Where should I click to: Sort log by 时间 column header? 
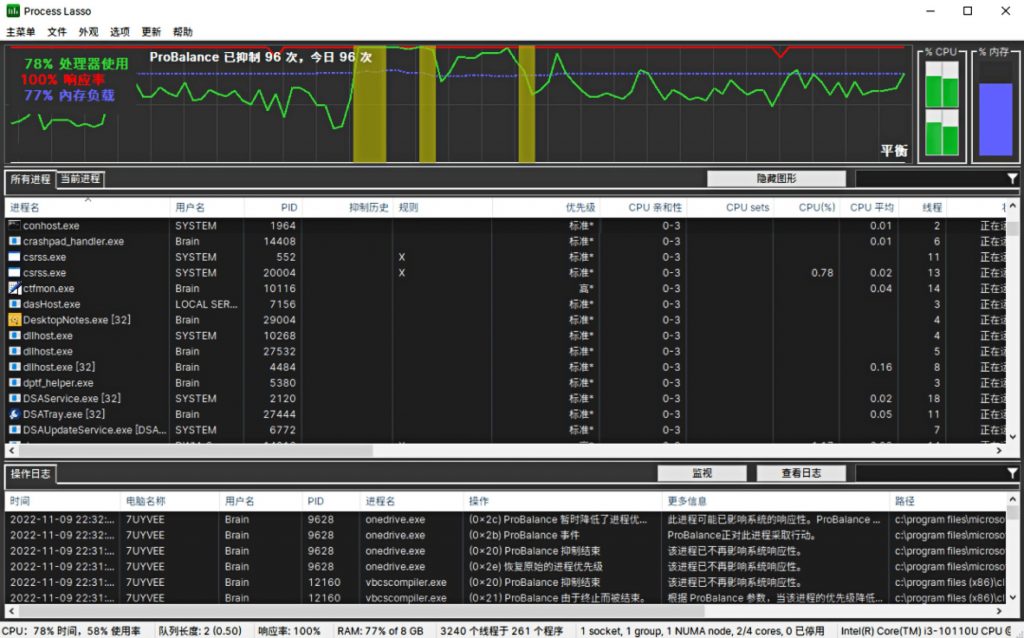(x=63, y=502)
